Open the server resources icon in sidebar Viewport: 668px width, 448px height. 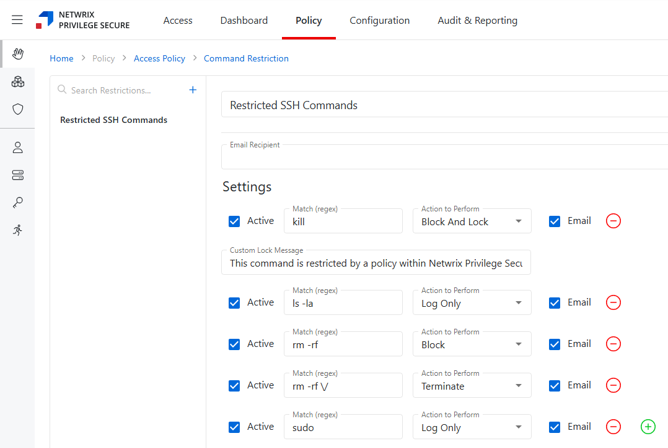click(x=18, y=175)
